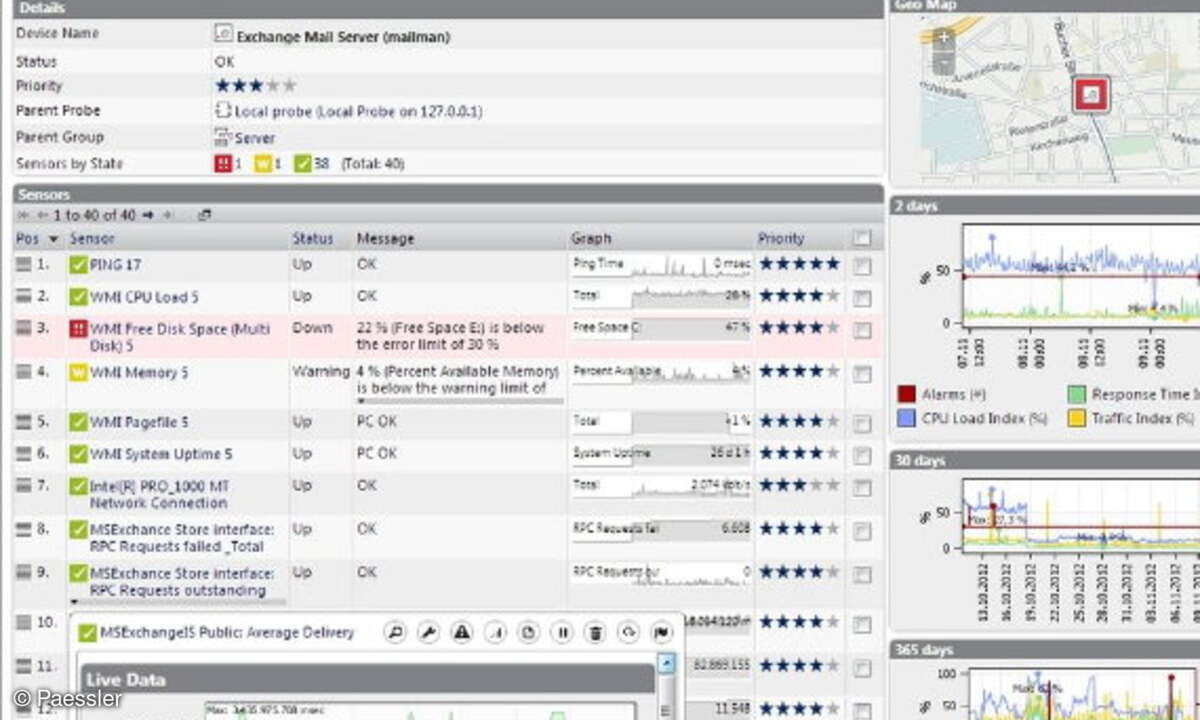Open sensors table in new window icon
The width and height of the screenshot is (1200, 720).
click(x=204, y=215)
